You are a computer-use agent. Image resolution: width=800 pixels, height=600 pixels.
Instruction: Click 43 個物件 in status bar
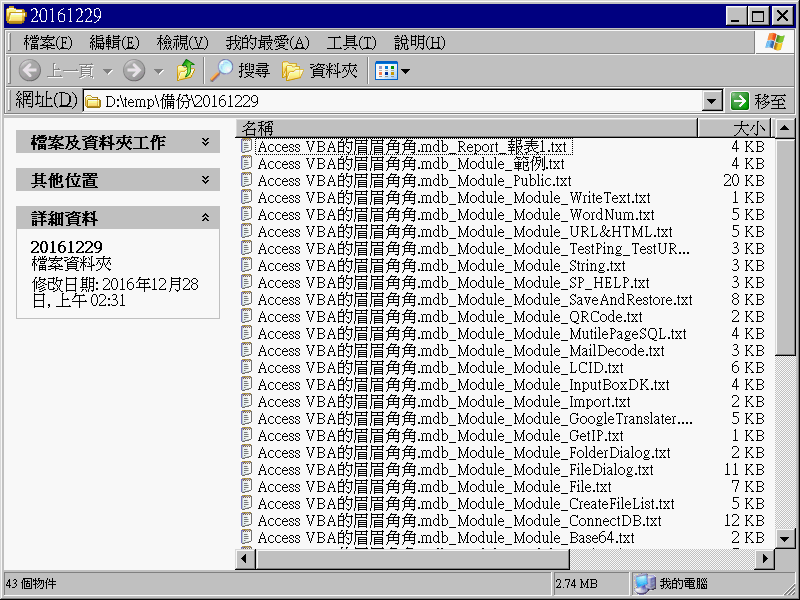31,584
